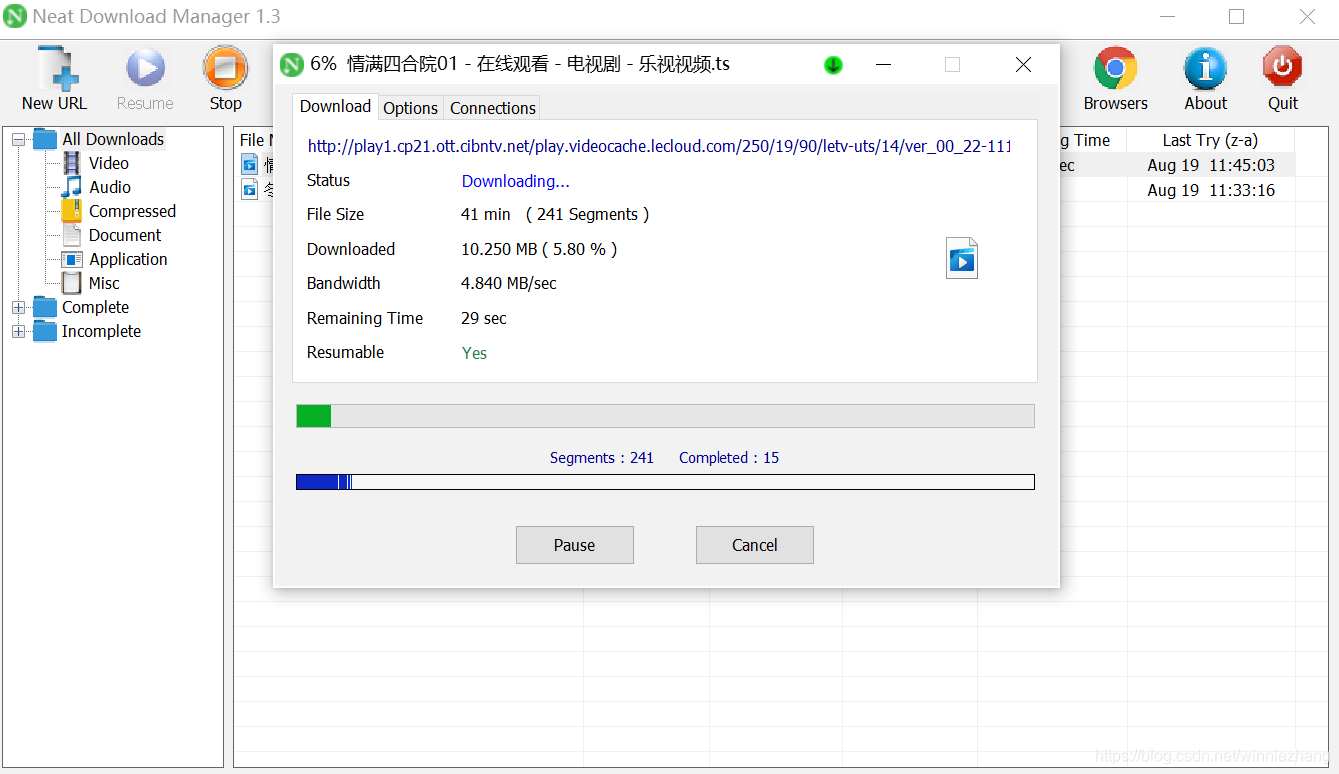This screenshot has height=774, width=1339.
Task: Click the Aug 19 11:33:16 cell
Action: [1211, 190]
